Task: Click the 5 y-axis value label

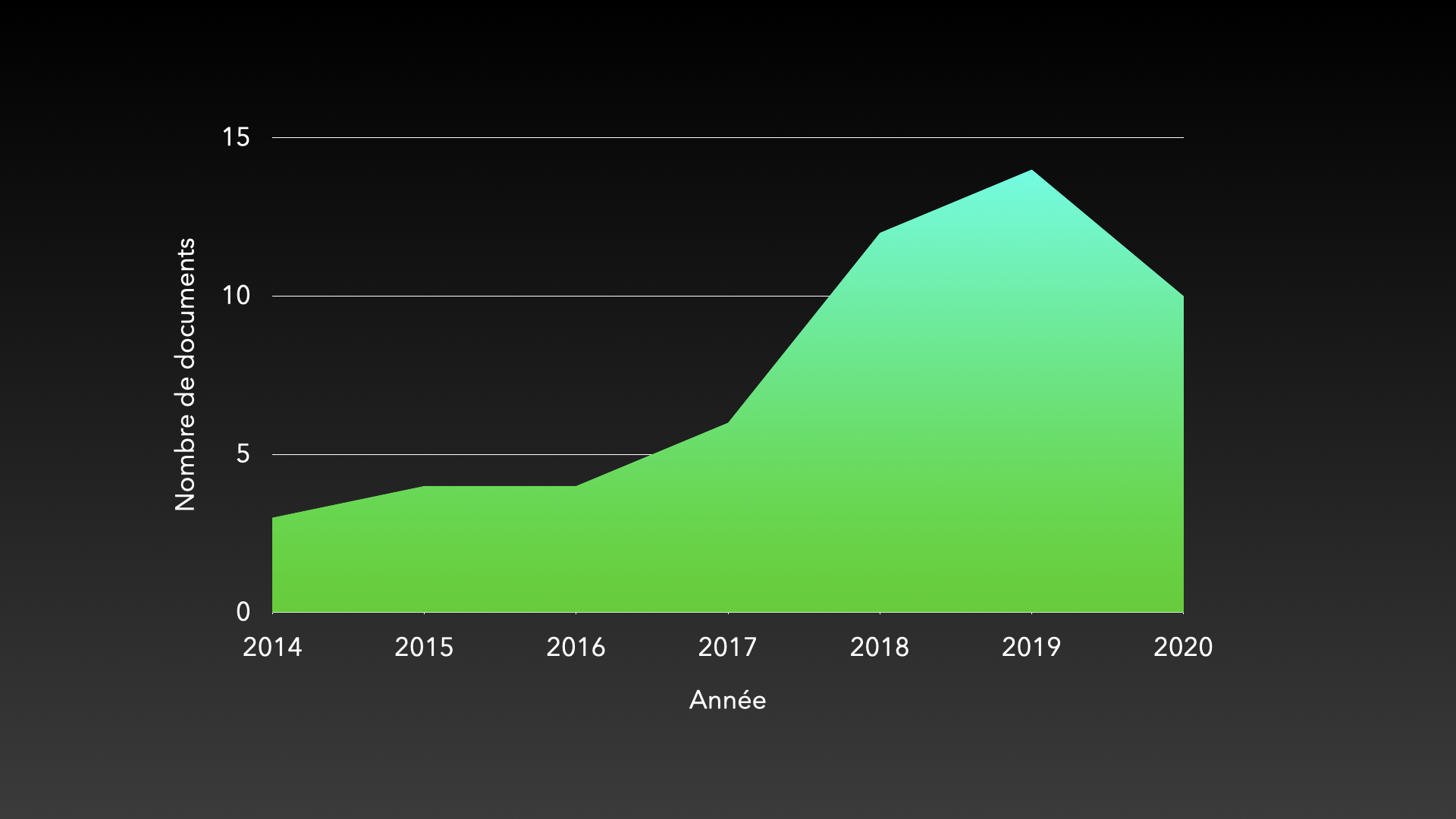Action: pyautogui.click(x=243, y=454)
